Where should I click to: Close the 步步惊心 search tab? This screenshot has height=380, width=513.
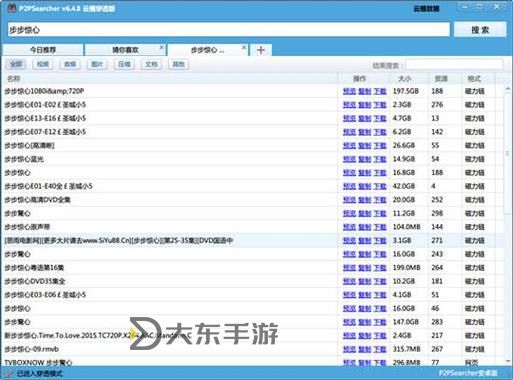coord(244,47)
